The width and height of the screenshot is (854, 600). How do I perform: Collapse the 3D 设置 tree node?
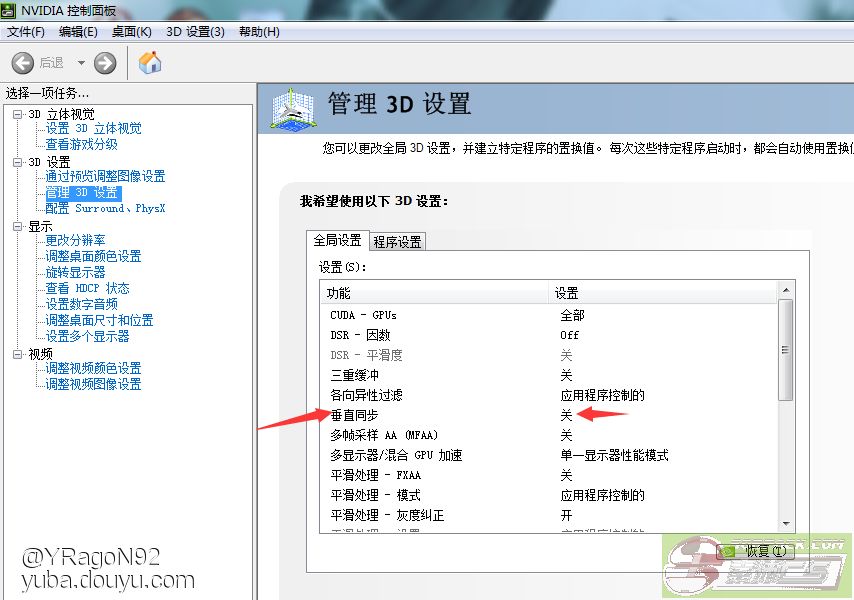tap(17, 162)
